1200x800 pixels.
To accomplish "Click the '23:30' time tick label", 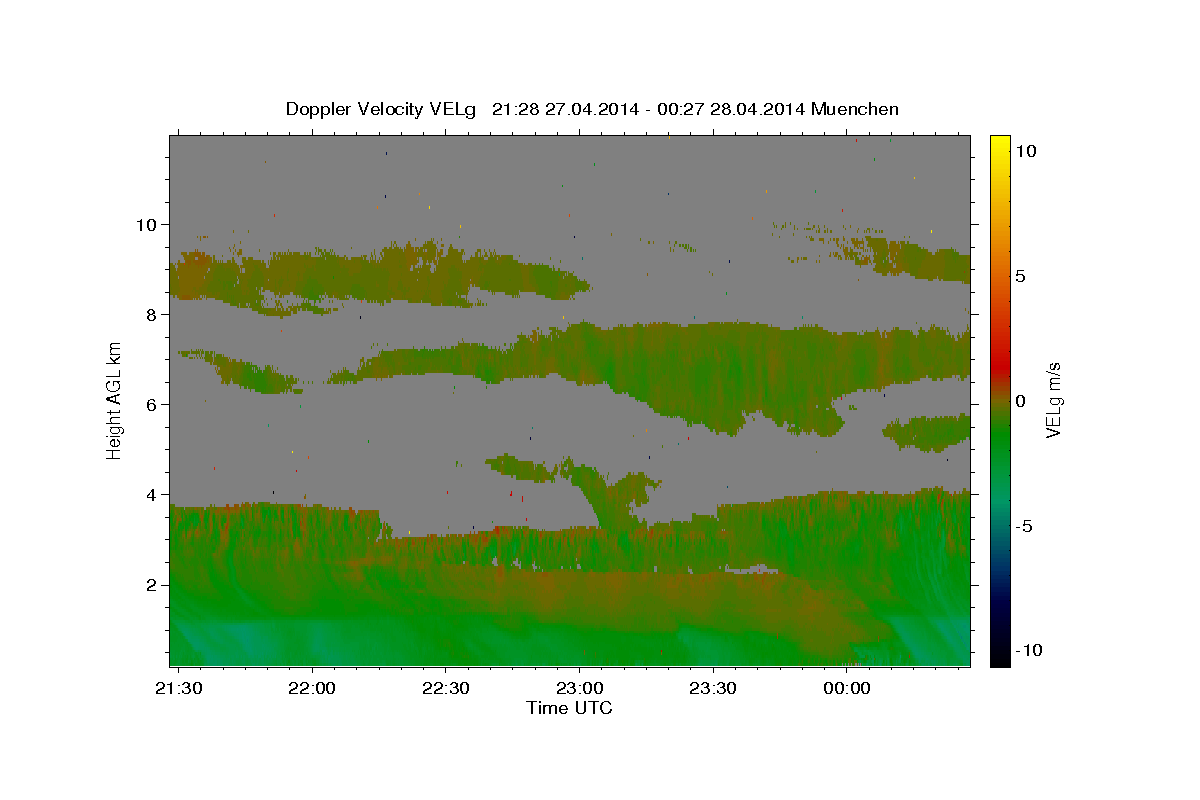I will point(713,688).
